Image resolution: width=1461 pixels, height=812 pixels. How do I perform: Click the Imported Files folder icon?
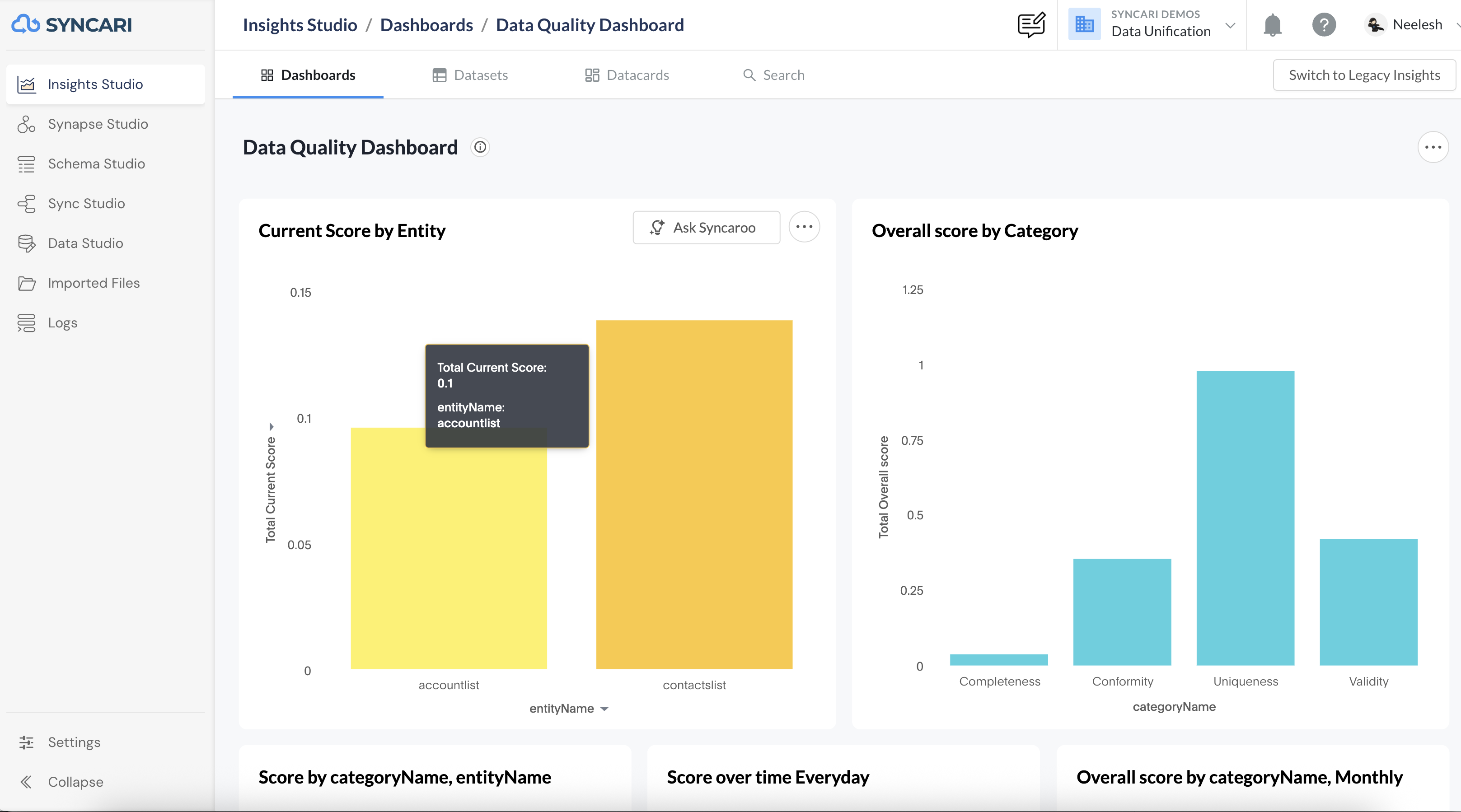pos(27,283)
